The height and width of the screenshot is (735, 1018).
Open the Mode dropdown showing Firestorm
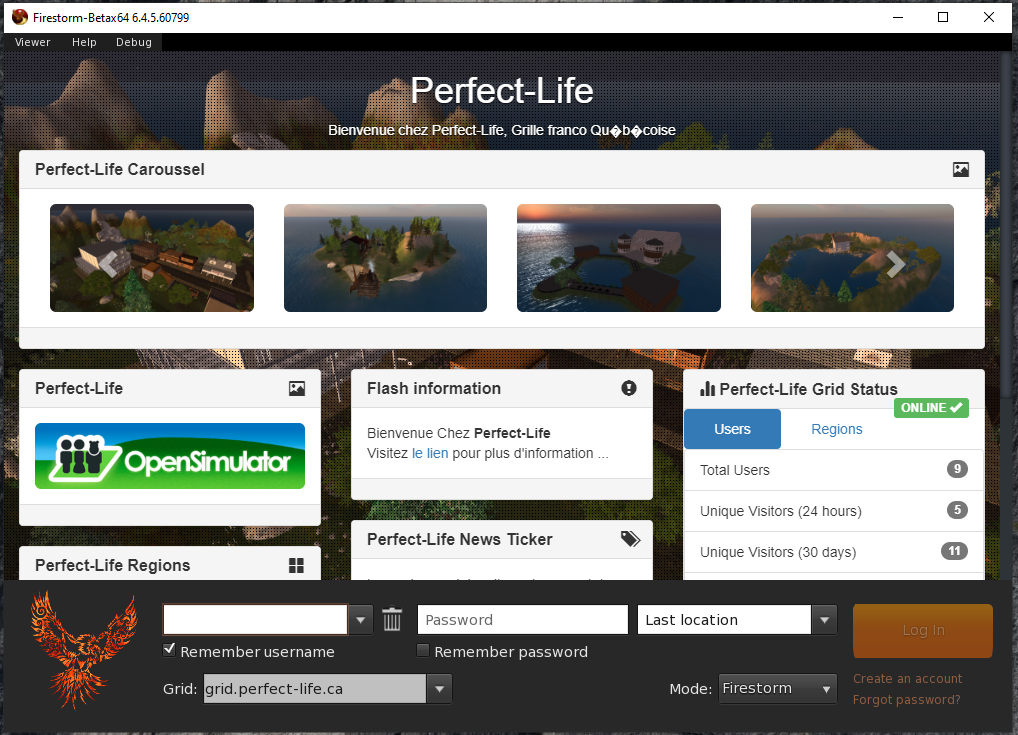click(x=778, y=688)
